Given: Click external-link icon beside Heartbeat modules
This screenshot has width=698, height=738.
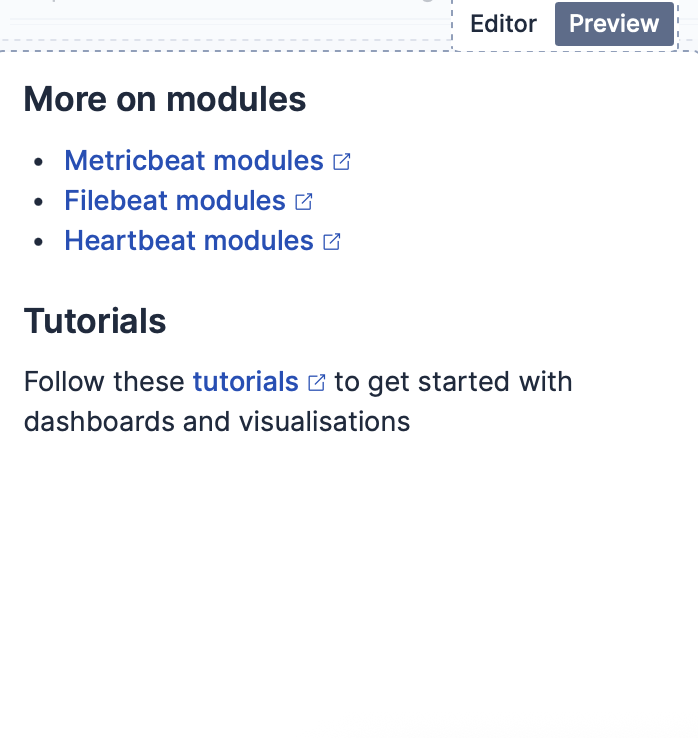Looking at the screenshot, I should click(332, 242).
